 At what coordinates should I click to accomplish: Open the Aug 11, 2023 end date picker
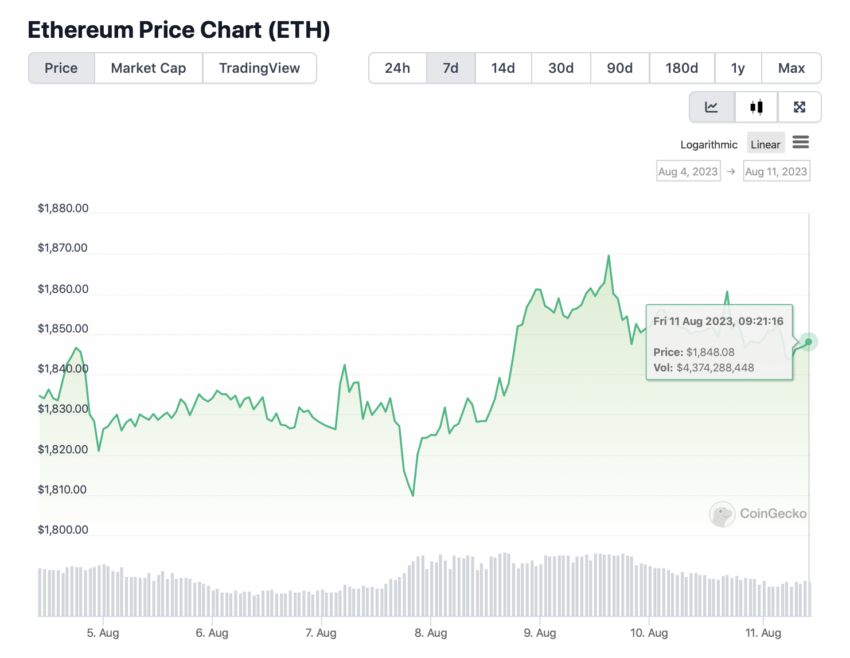pos(776,171)
